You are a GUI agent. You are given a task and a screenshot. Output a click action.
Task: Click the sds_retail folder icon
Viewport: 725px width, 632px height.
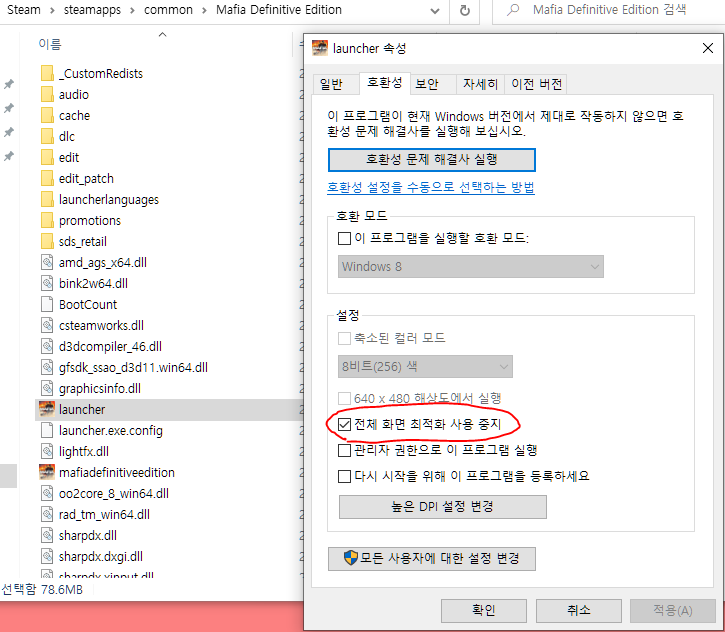pyautogui.click(x=47, y=241)
